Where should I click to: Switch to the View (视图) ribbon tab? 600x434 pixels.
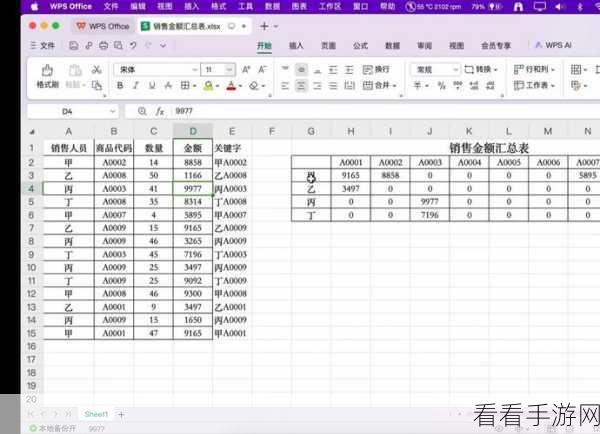[x=456, y=46]
